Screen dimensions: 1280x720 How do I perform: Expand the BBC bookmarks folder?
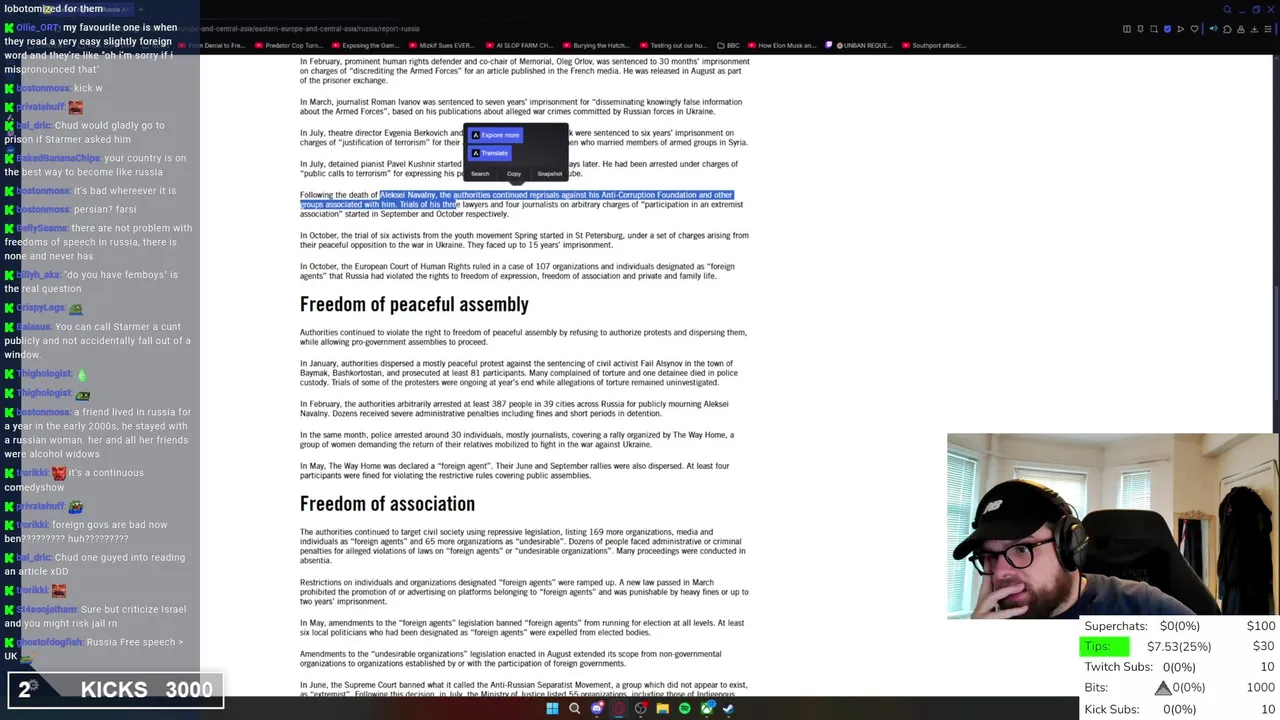click(729, 46)
